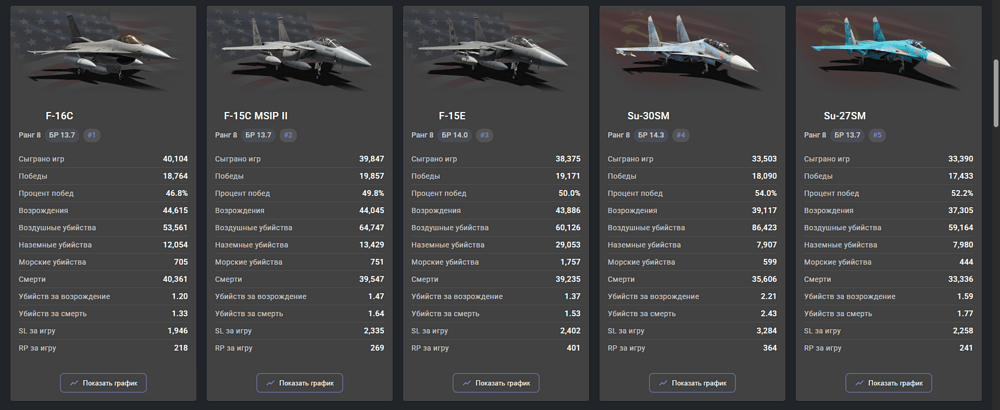Screen dimensions: 1000x410
Task: Click the F-15C MSIP II name heading
Action: click(x=256, y=115)
